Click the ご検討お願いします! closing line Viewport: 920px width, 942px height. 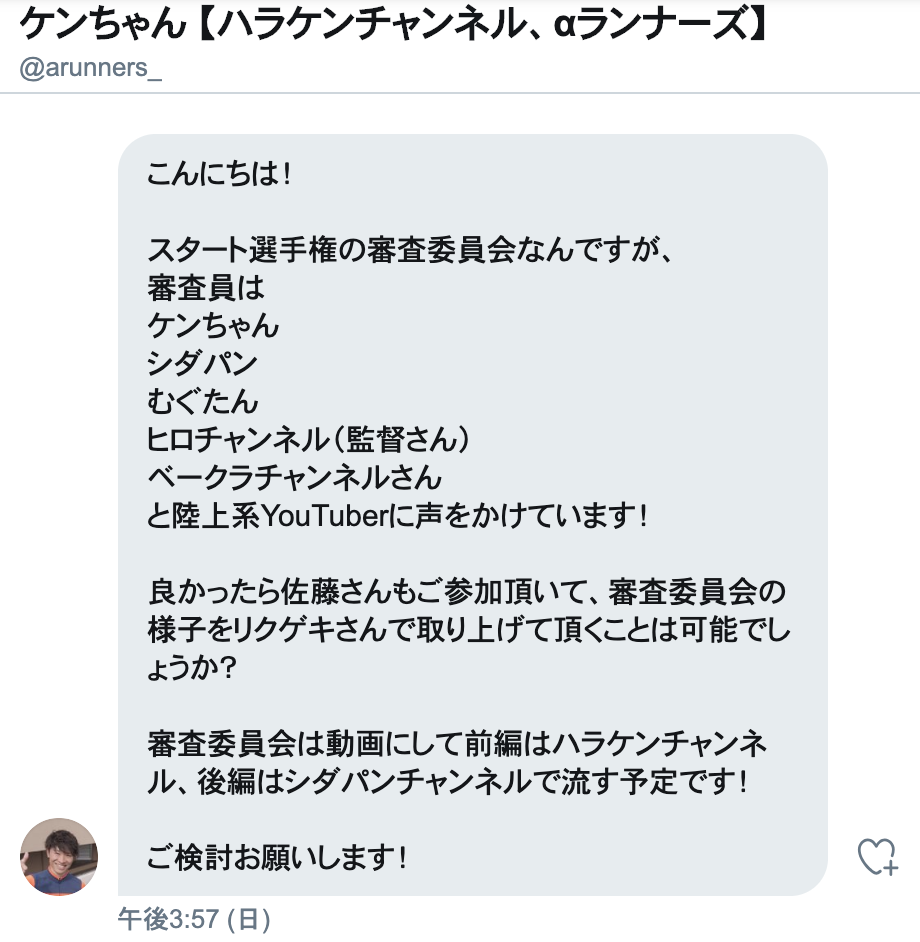coord(277,857)
